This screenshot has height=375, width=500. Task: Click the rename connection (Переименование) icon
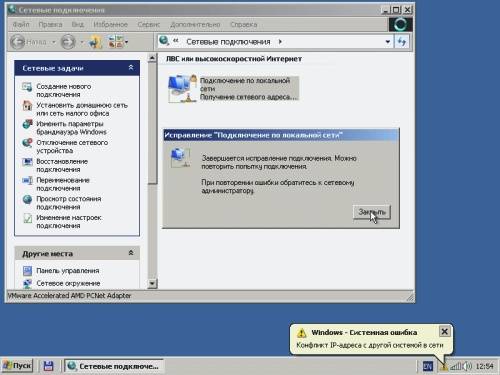coord(27,181)
